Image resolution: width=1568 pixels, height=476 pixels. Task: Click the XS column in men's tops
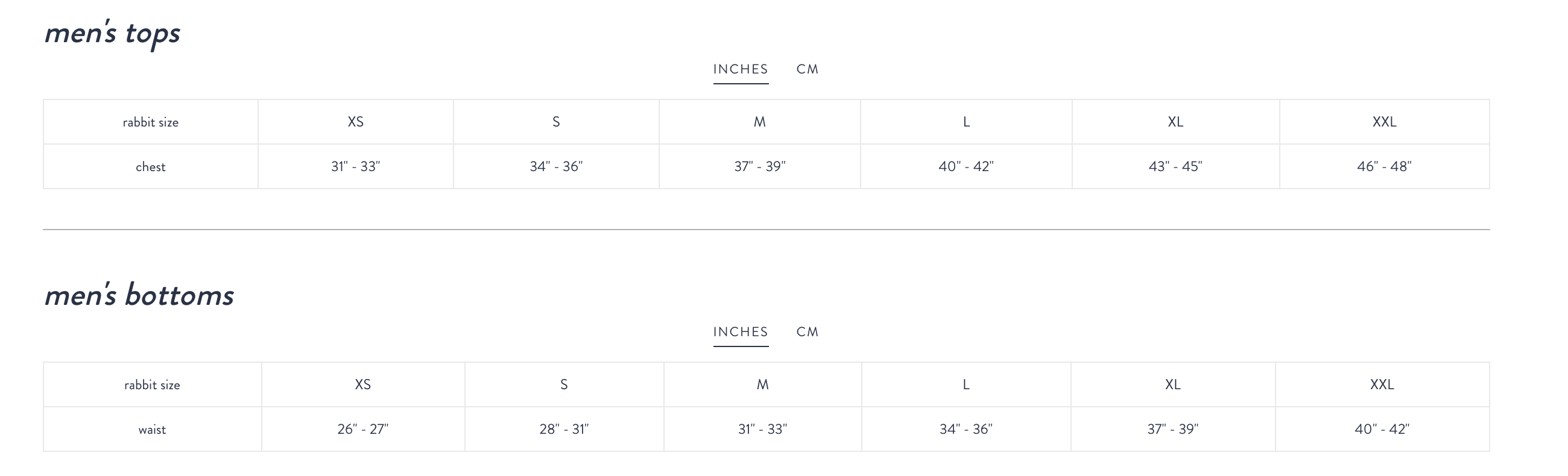(355, 122)
